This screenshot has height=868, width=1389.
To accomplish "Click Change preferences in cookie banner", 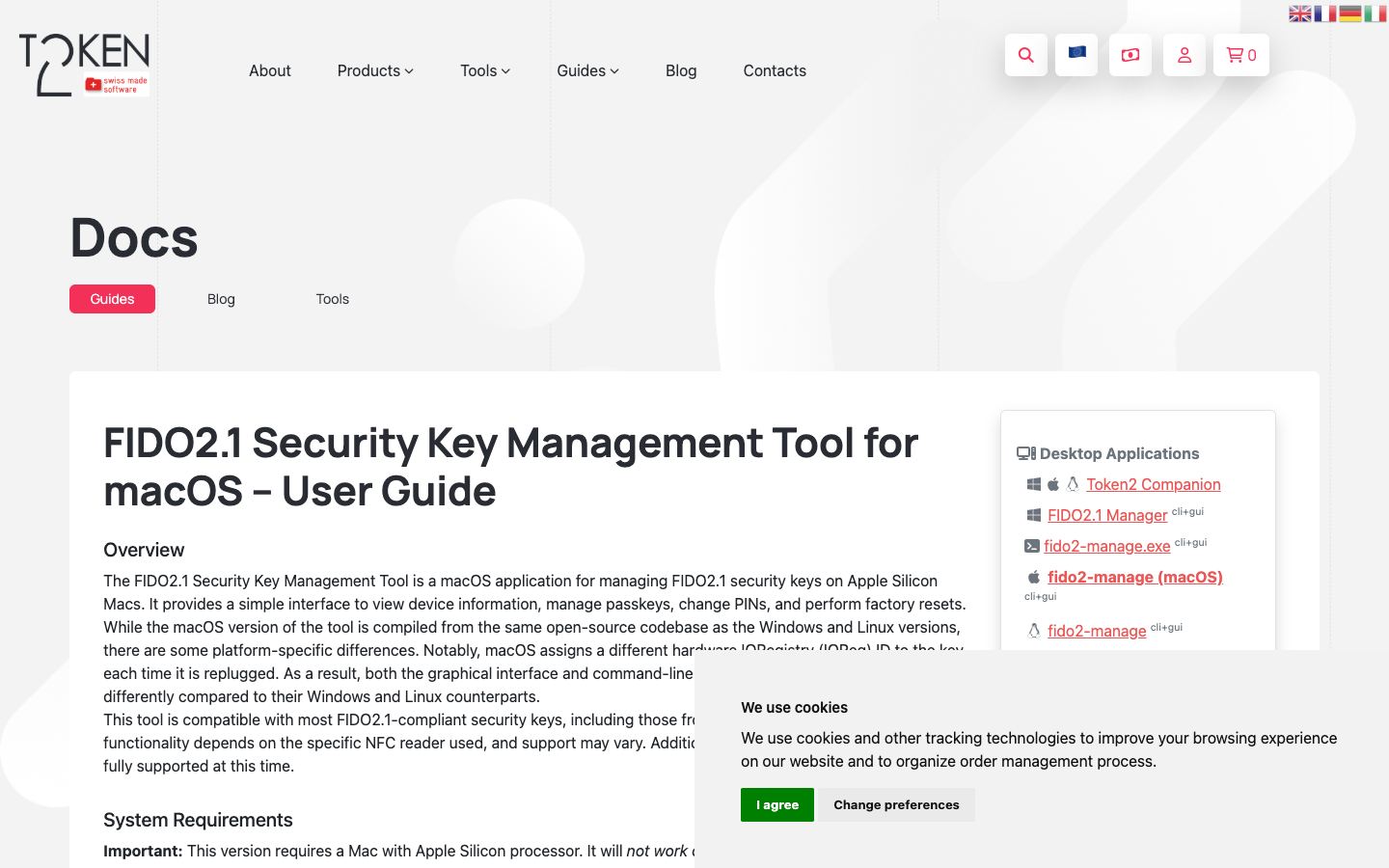I will [x=896, y=804].
